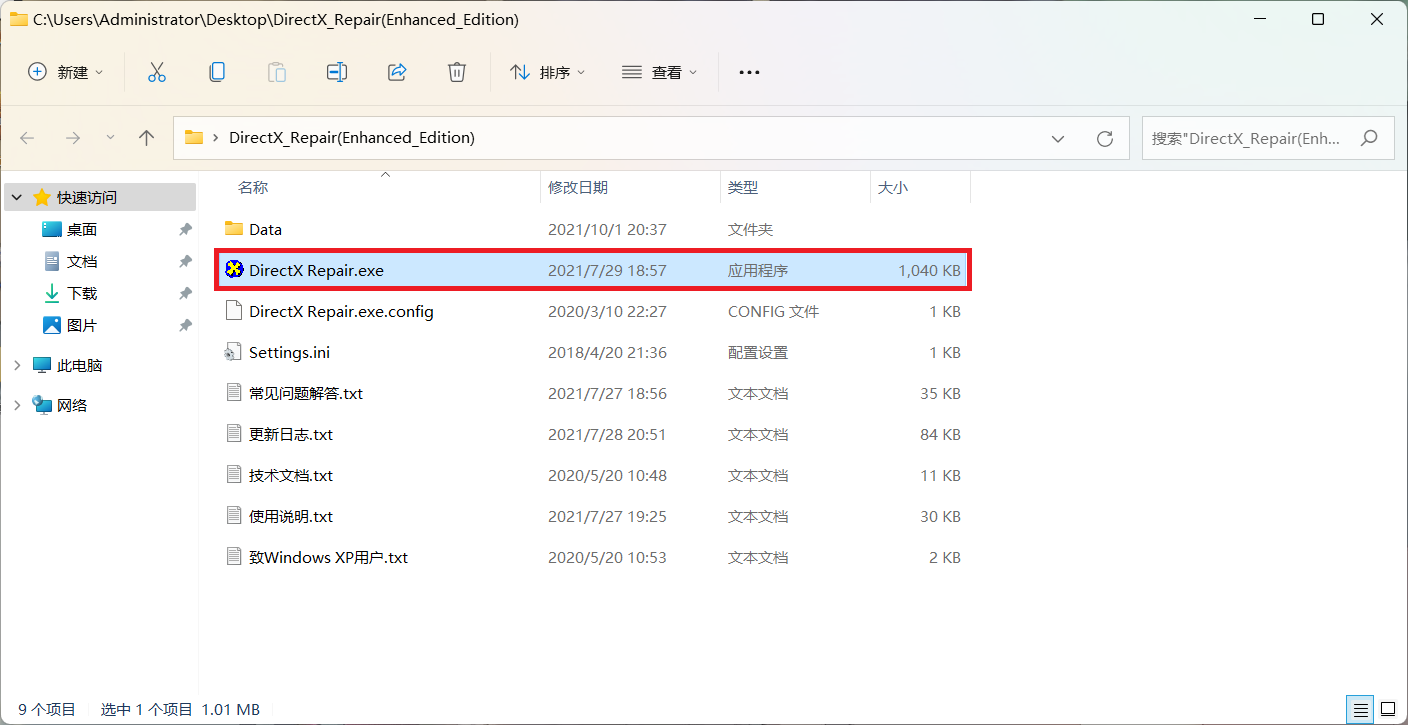This screenshot has width=1408, height=725.
Task: Click the Rename icon in toolbar
Action: pos(337,72)
